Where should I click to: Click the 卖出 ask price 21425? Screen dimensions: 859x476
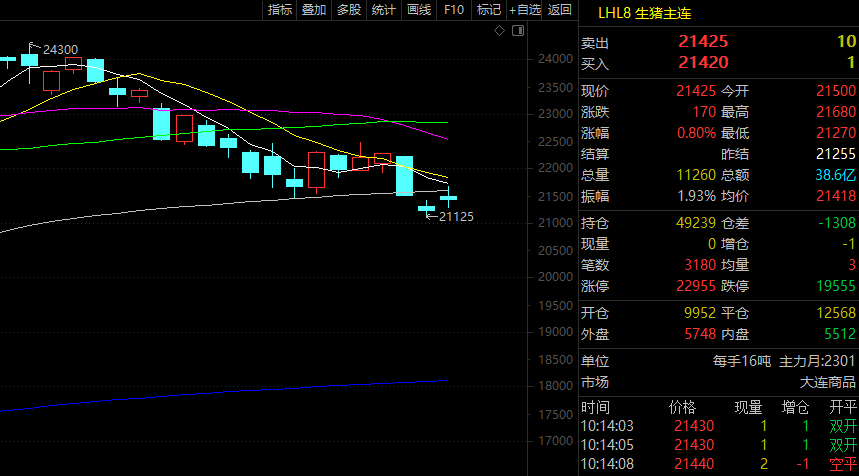[x=703, y=42]
